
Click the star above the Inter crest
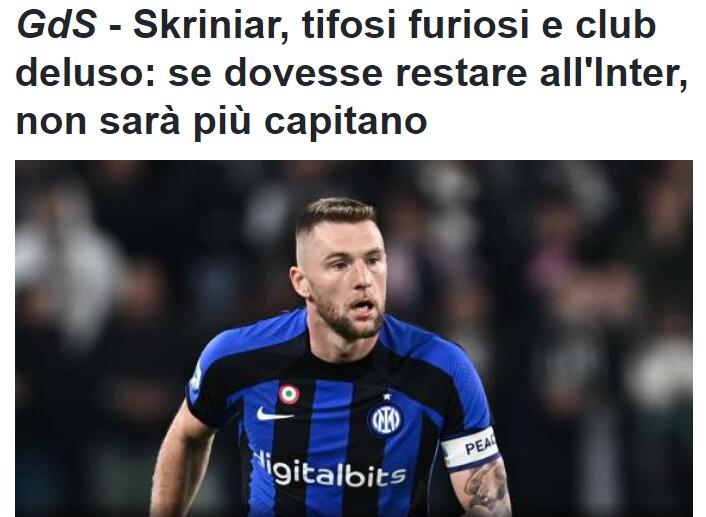coord(386,397)
